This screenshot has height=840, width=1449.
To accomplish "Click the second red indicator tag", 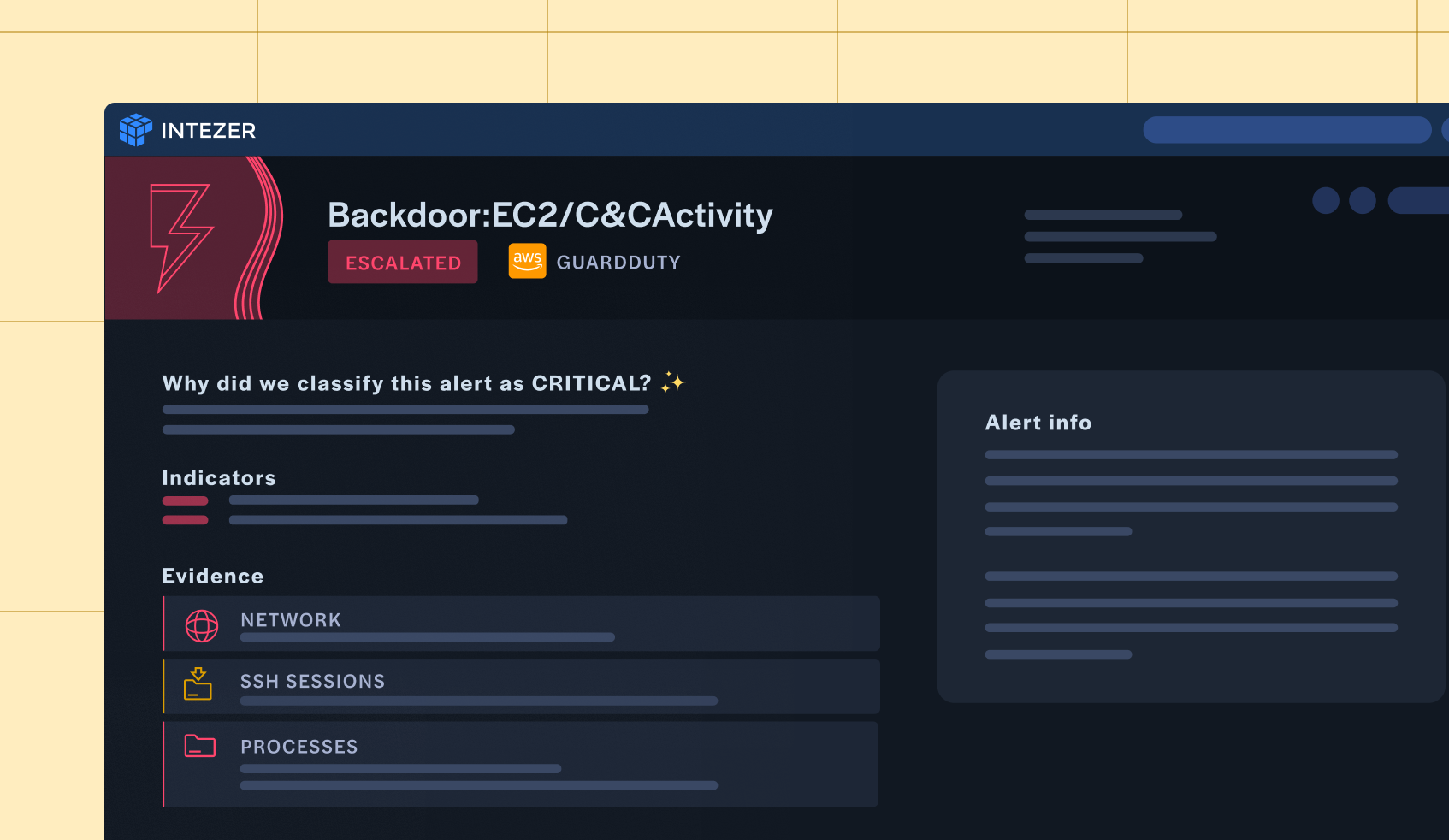I will (x=186, y=520).
